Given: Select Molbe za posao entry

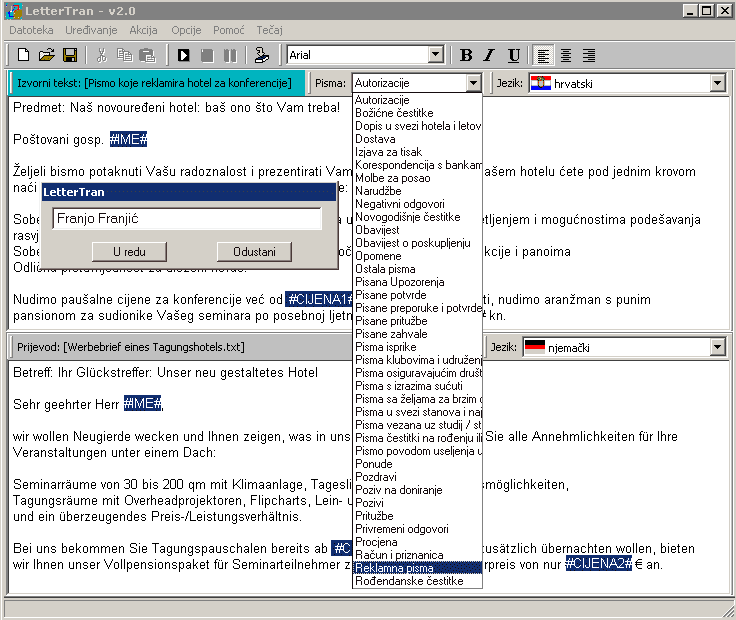Looking at the screenshot, I should pos(417,178).
